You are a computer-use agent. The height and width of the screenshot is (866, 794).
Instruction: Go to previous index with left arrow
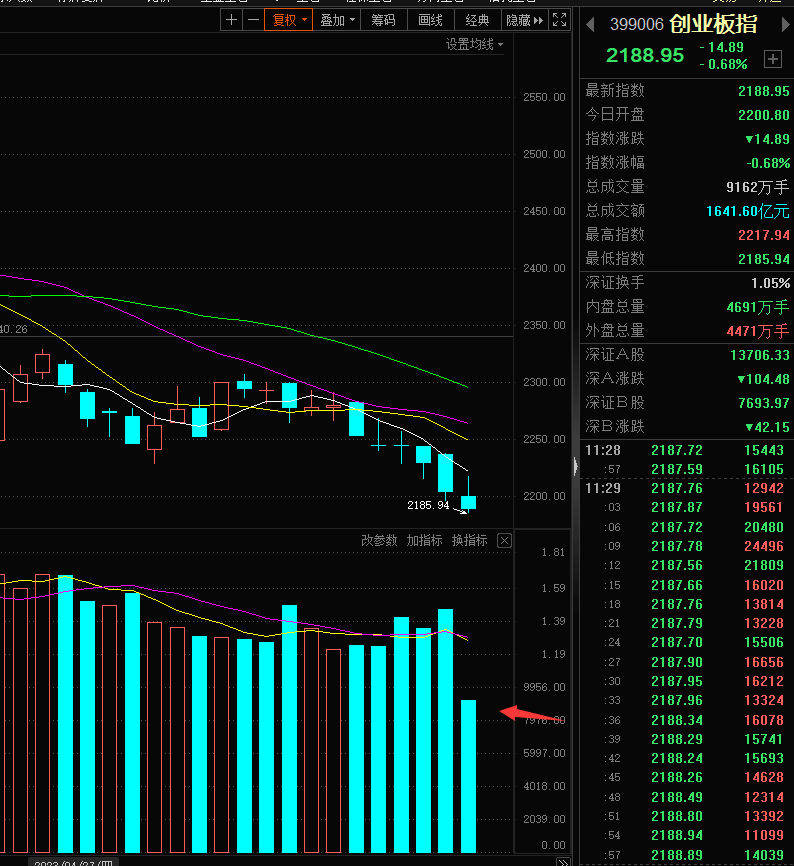pos(590,24)
